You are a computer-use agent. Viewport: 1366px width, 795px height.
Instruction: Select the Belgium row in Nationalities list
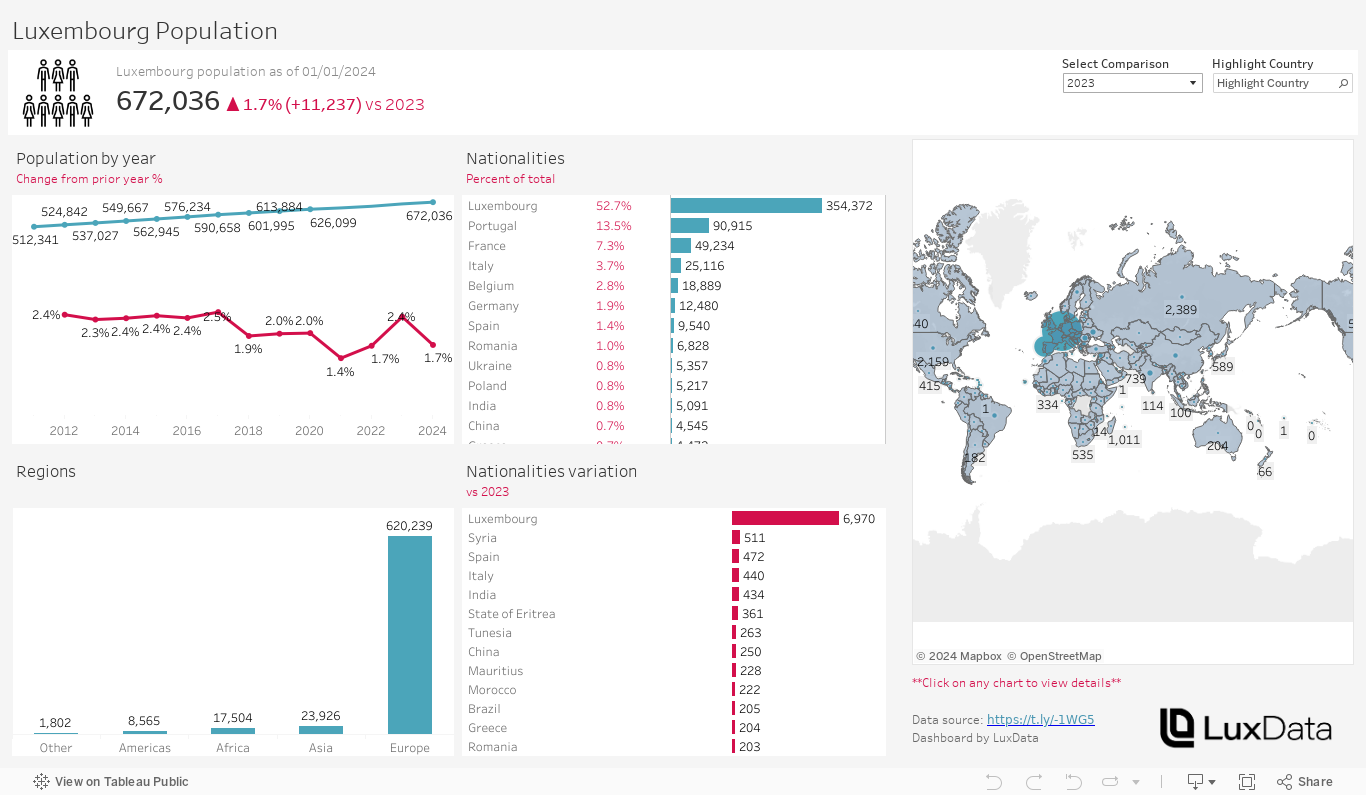(x=676, y=285)
